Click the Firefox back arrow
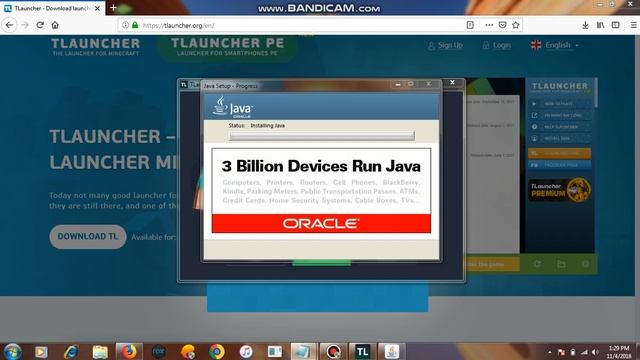 [9, 25]
